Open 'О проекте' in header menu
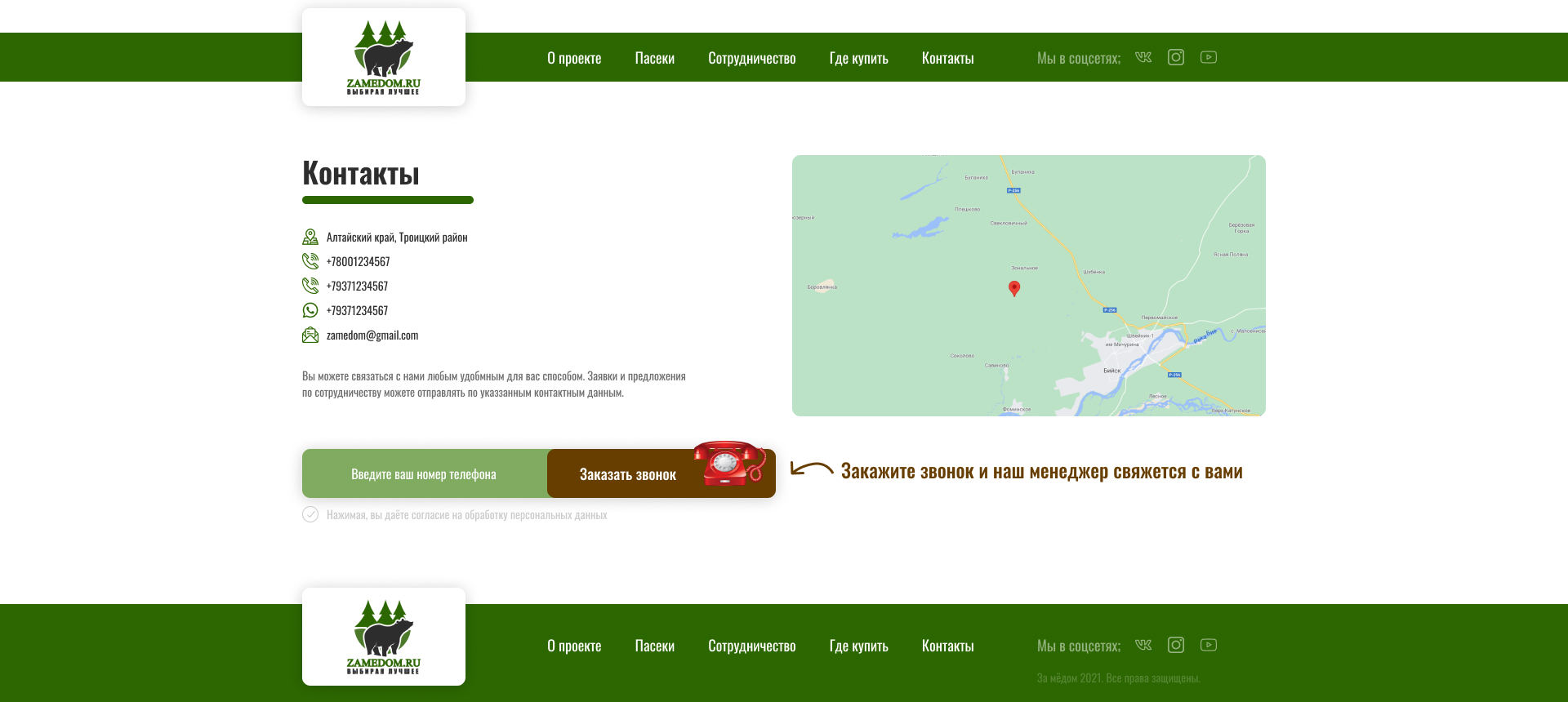The width and height of the screenshot is (1568, 702). coord(574,58)
